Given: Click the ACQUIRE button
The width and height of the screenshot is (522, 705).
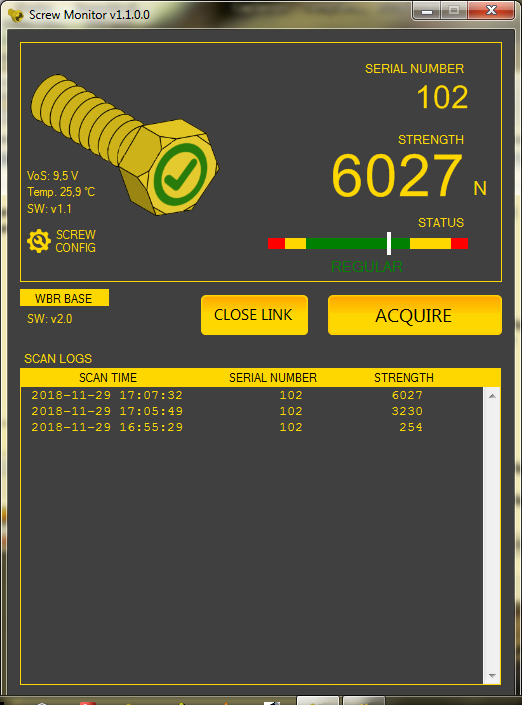Looking at the screenshot, I should (415, 315).
